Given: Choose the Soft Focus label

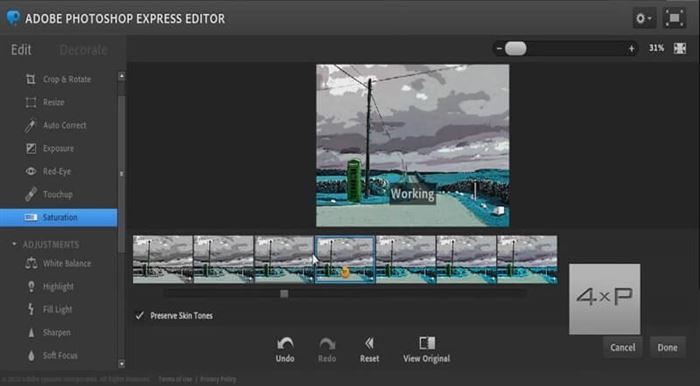Looking at the screenshot, I should [x=60, y=356].
